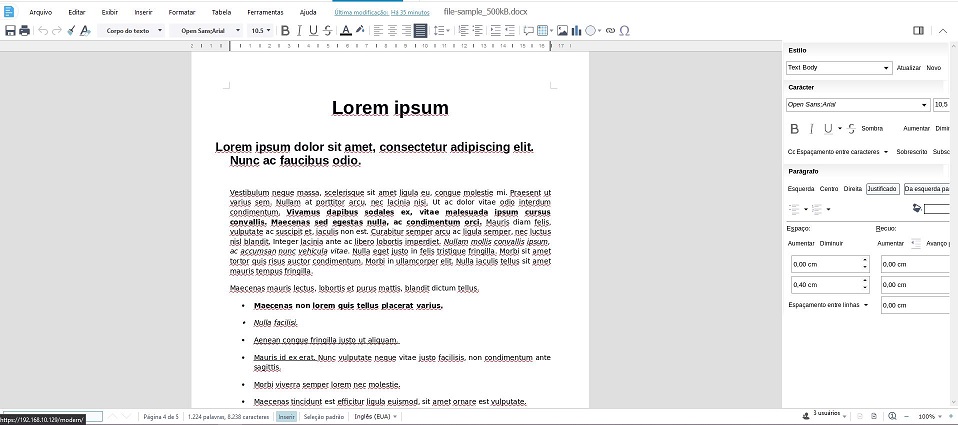This screenshot has width=958, height=425.
Task: Click the insert hyperlink icon
Action: 610,31
